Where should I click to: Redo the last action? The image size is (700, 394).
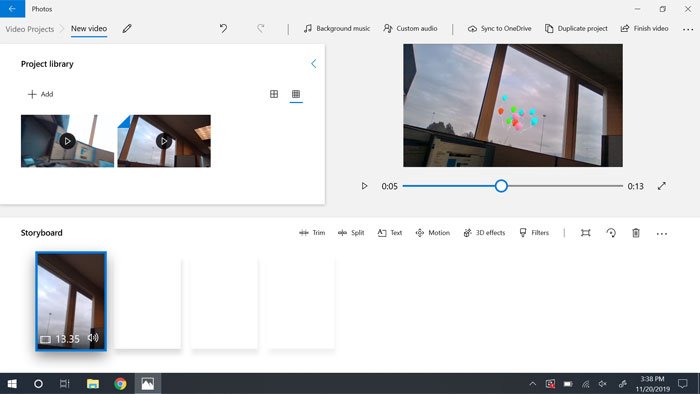261,29
